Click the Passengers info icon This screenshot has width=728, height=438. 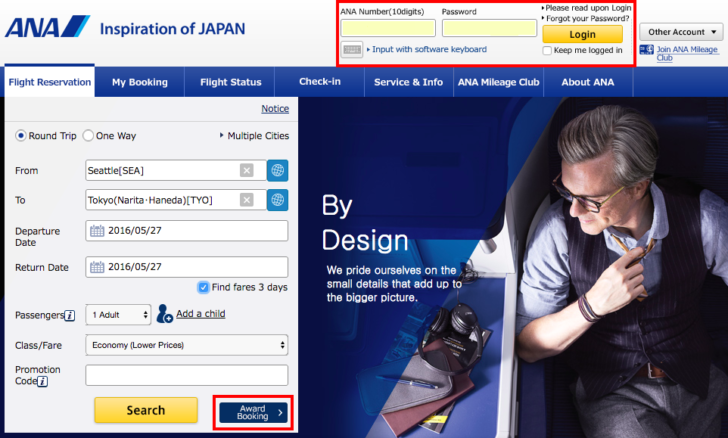(x=70, y=316)
